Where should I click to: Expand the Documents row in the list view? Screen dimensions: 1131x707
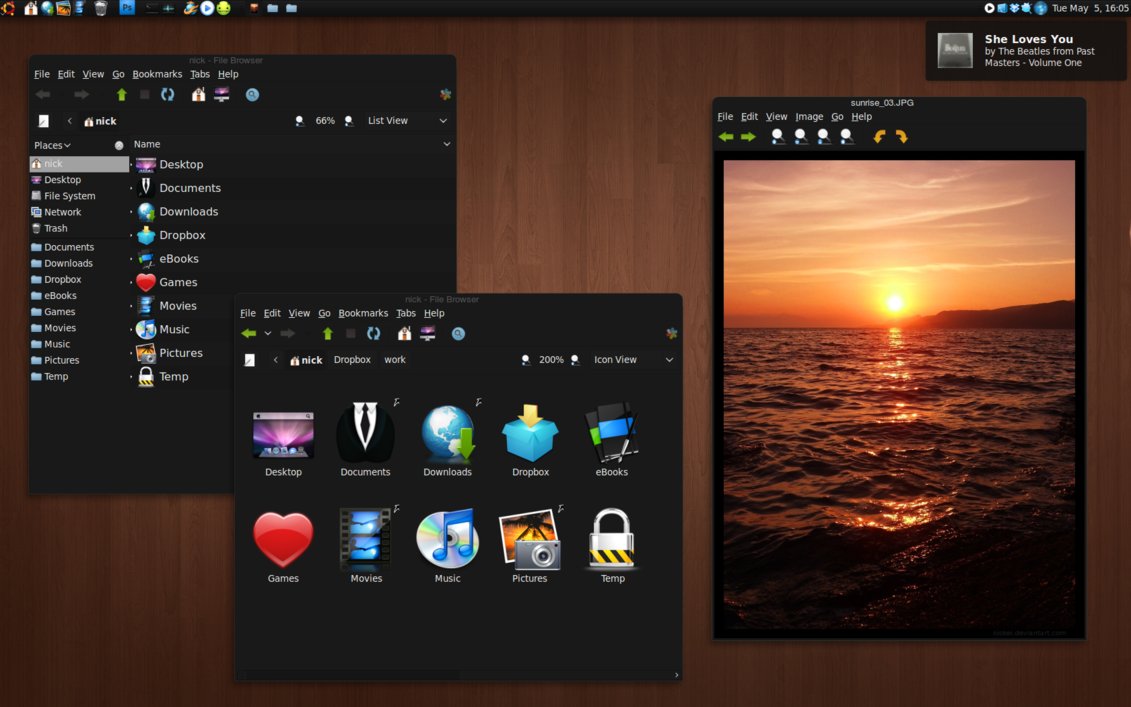(x=131, y=188)
